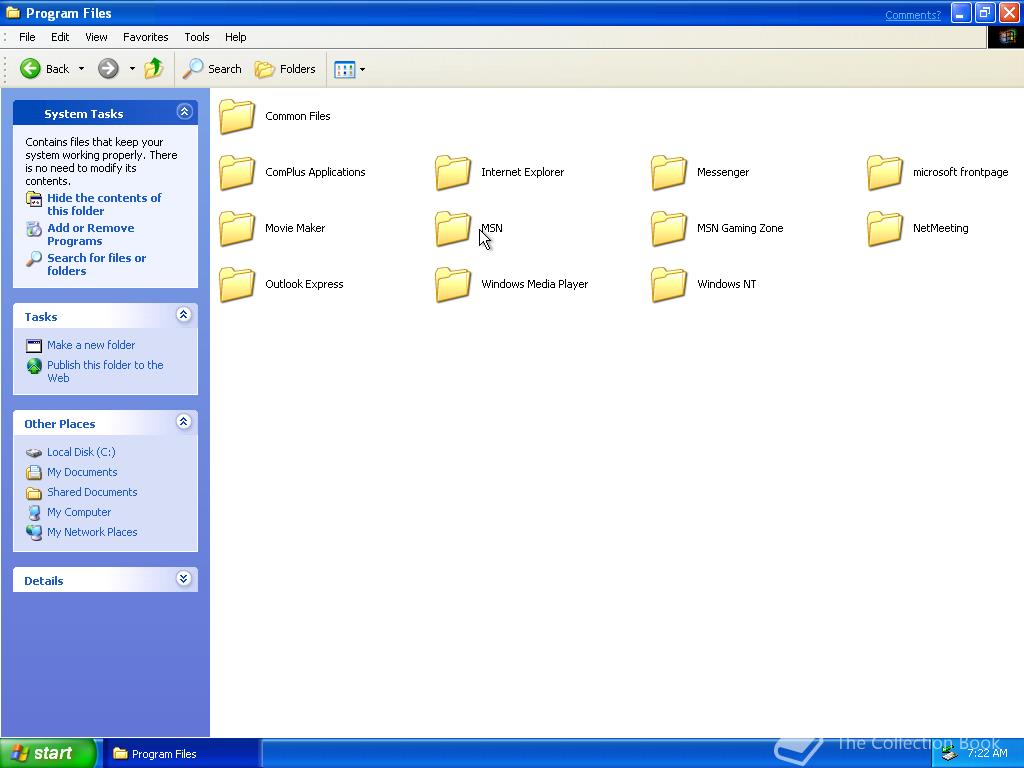Image resolution: width=1024 pixels, height=768 pixels.
Task: Select the MSN Gaming Zone folder icon
Action: point(669,229)
